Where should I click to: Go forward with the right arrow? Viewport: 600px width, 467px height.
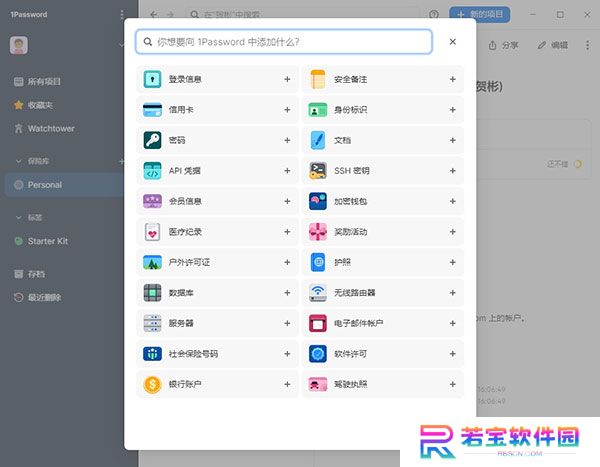170,15
